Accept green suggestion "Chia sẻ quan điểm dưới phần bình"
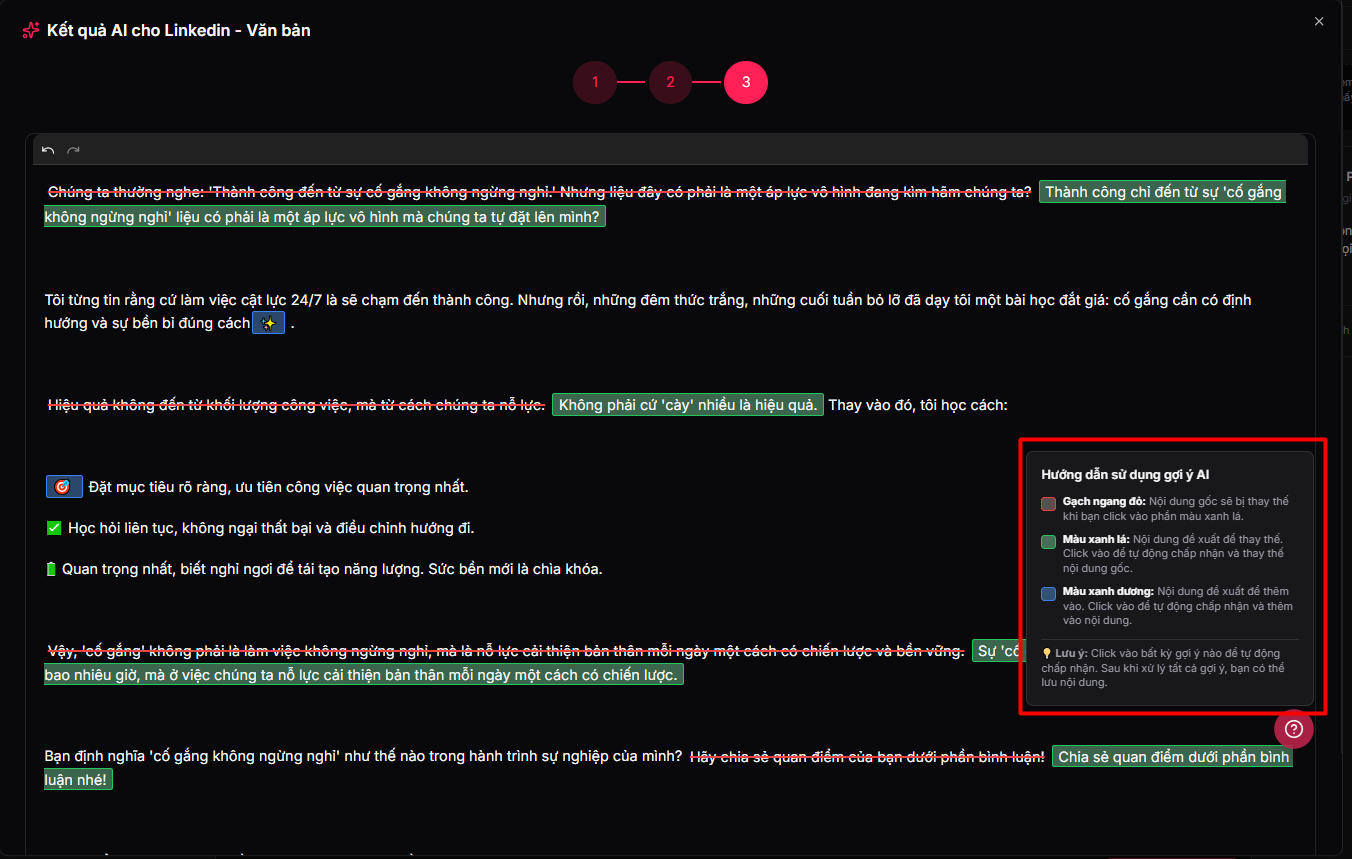The width and height of the screenshot is (1352, 859). (x=1171, y=757)
